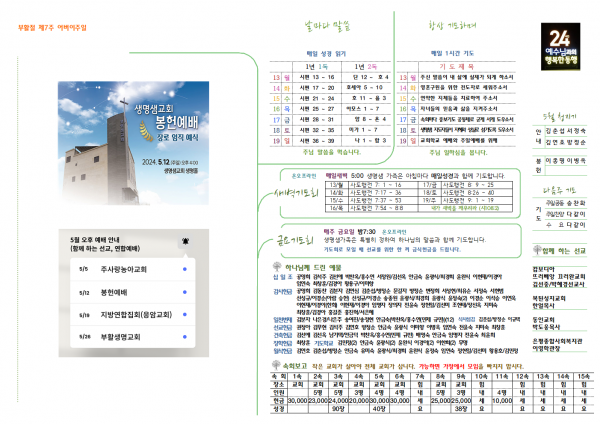The width and height of the screenshot is (600, 424).
Task: Click the '시편 13 - 16' reading cell
Action: coord(317,77)
